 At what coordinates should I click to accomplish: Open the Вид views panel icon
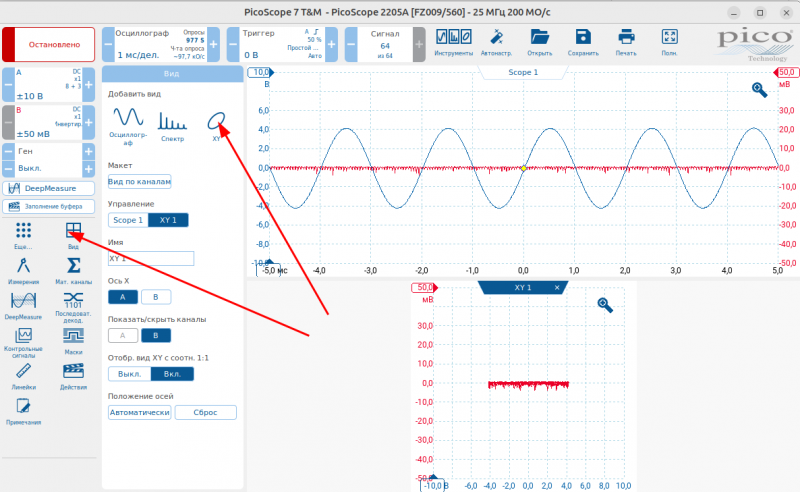[73, 235]
